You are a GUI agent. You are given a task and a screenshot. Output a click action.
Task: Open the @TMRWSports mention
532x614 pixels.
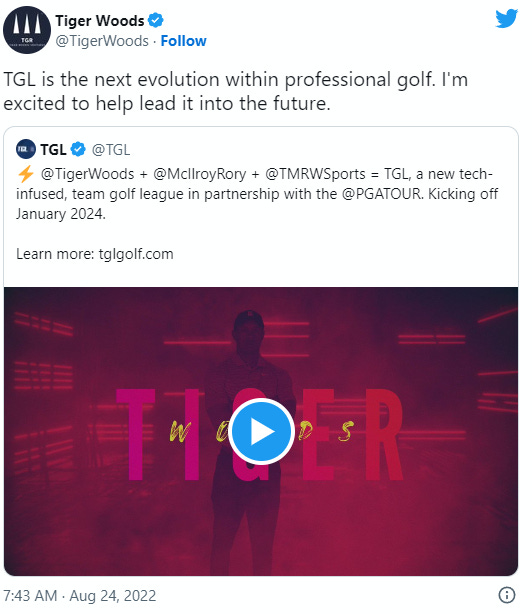[x=316, y=174]
